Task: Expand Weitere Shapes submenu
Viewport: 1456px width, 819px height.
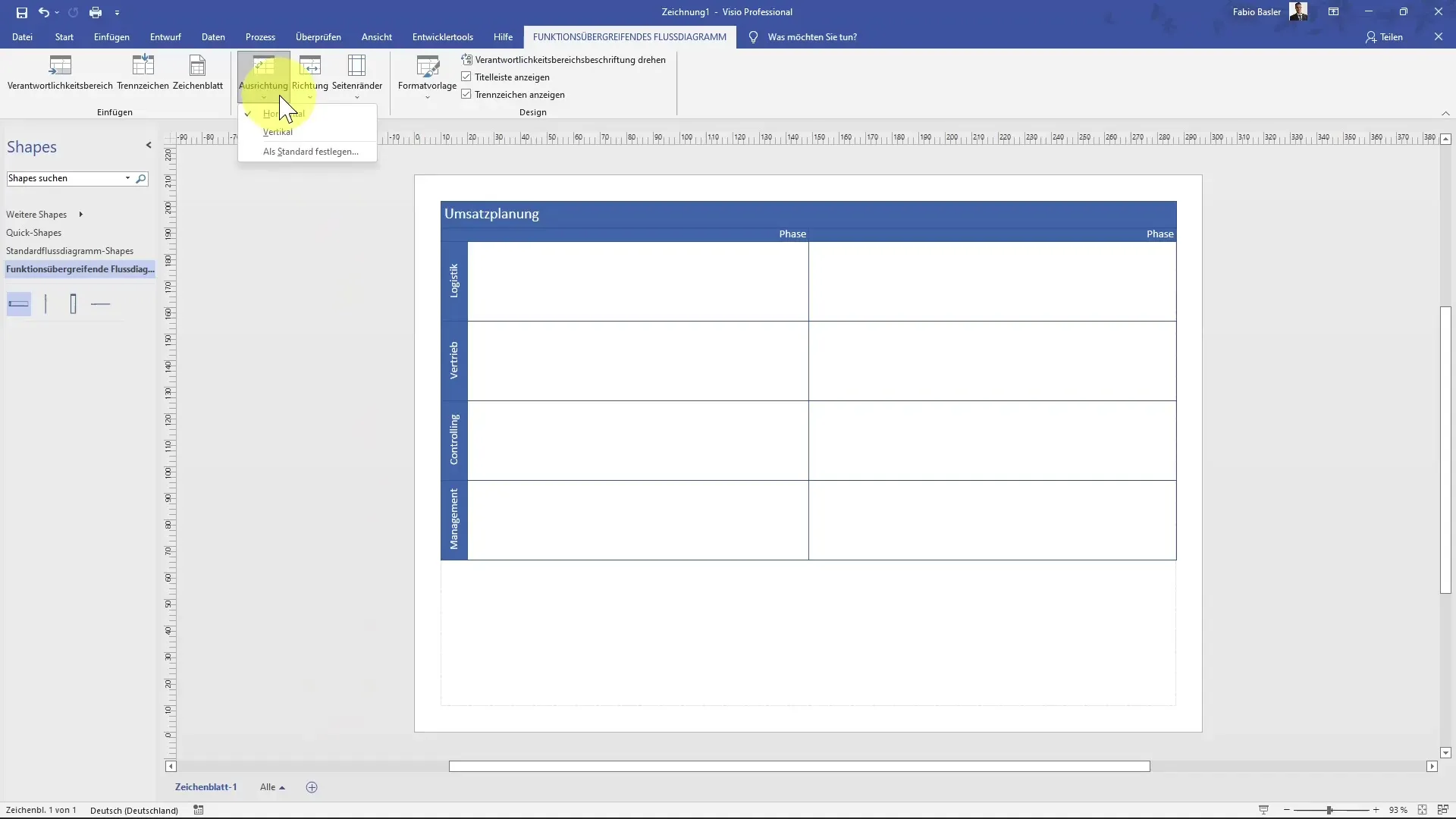Action: 44,215
